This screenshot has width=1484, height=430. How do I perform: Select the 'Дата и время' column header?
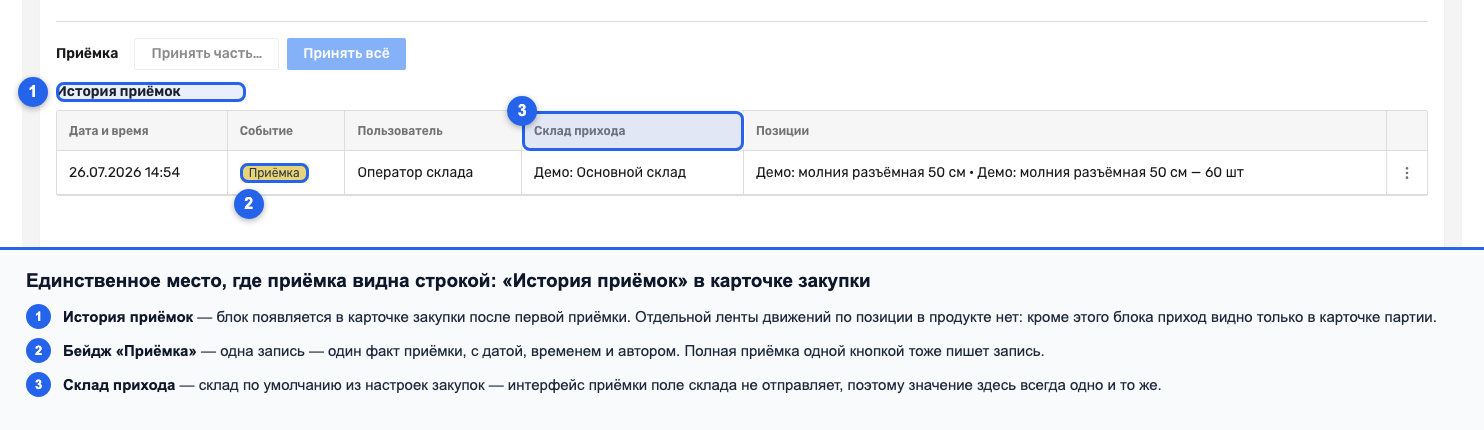pos(142,131)
